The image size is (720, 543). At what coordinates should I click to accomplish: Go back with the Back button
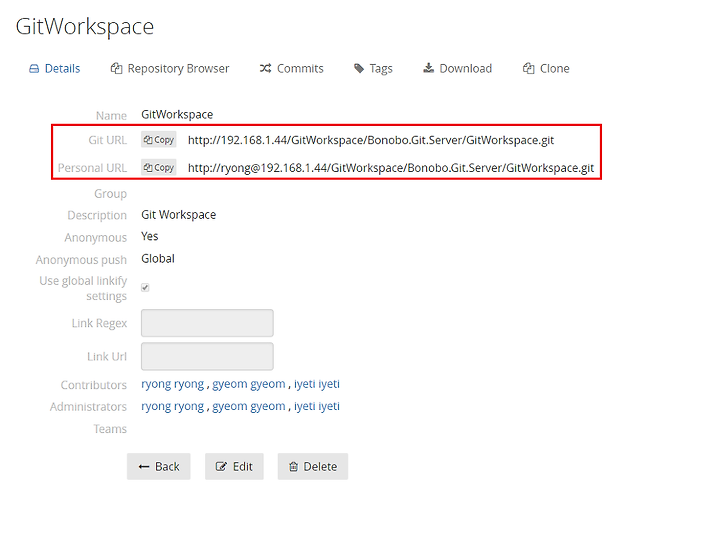158,466
